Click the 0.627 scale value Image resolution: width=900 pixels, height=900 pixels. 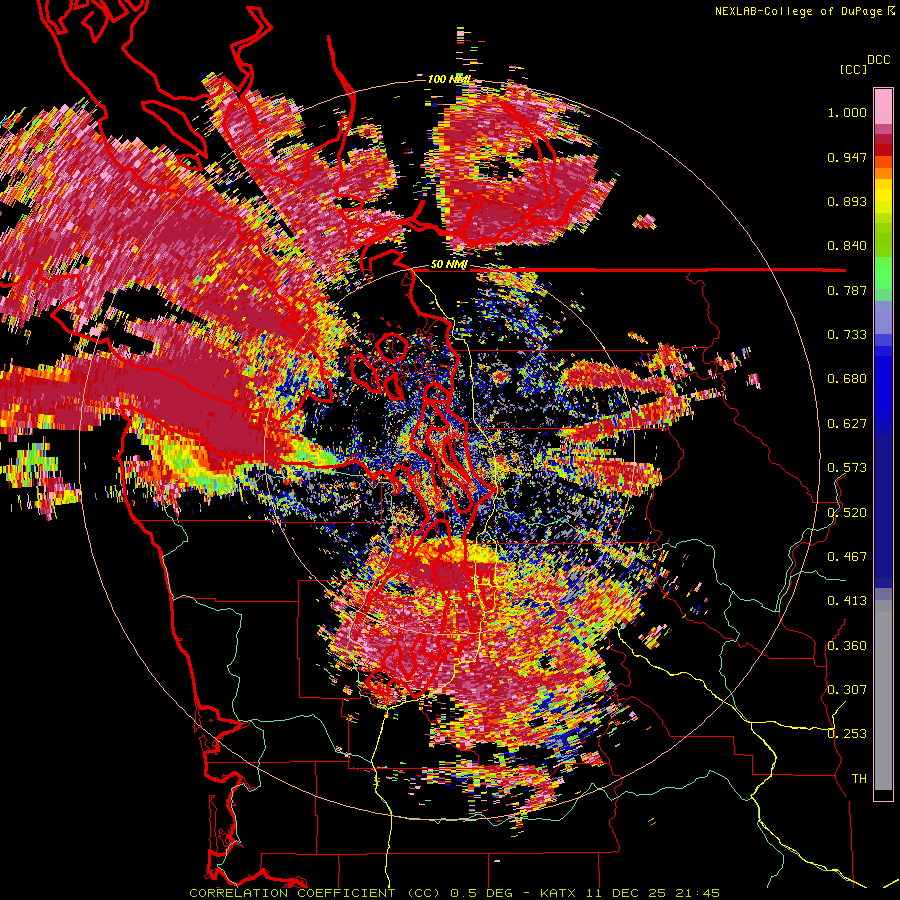point(847,424)
